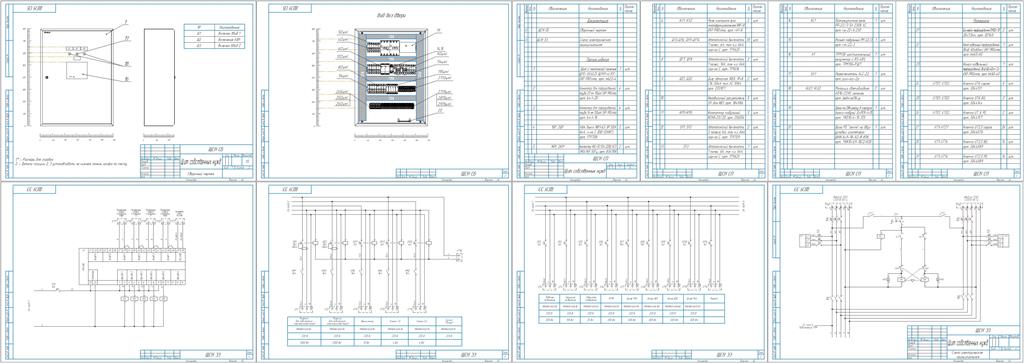Select the second bottom circuit diagram sheet
This screenshot has width=1024, height=363.
click(383, 272)
